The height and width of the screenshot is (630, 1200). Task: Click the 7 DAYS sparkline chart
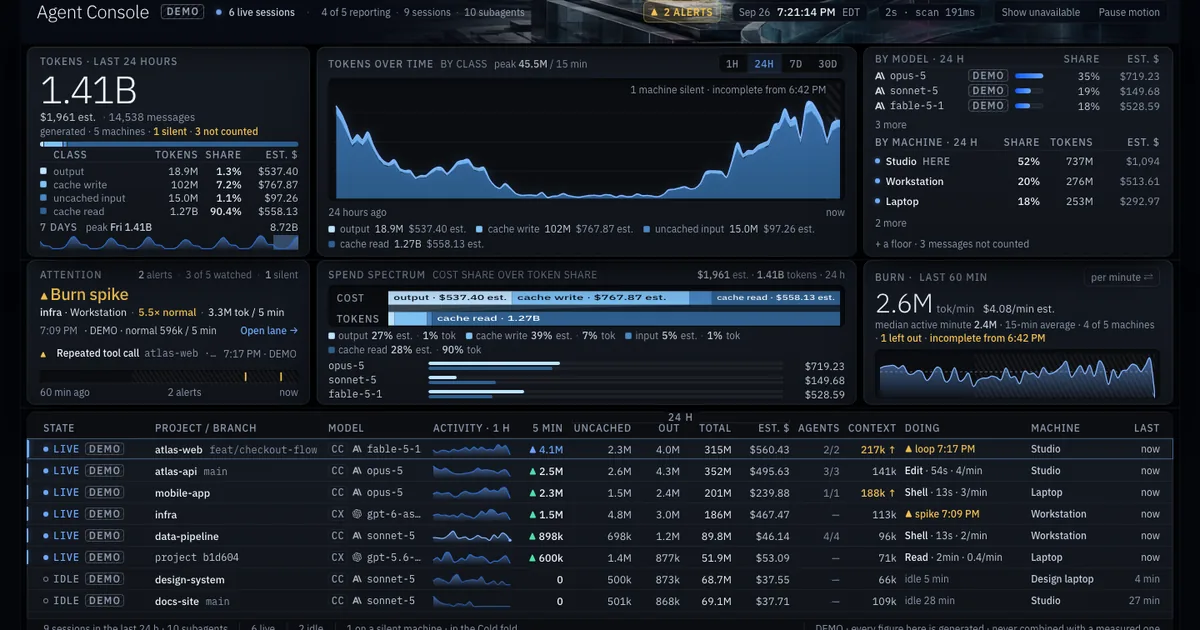[169, 242]
